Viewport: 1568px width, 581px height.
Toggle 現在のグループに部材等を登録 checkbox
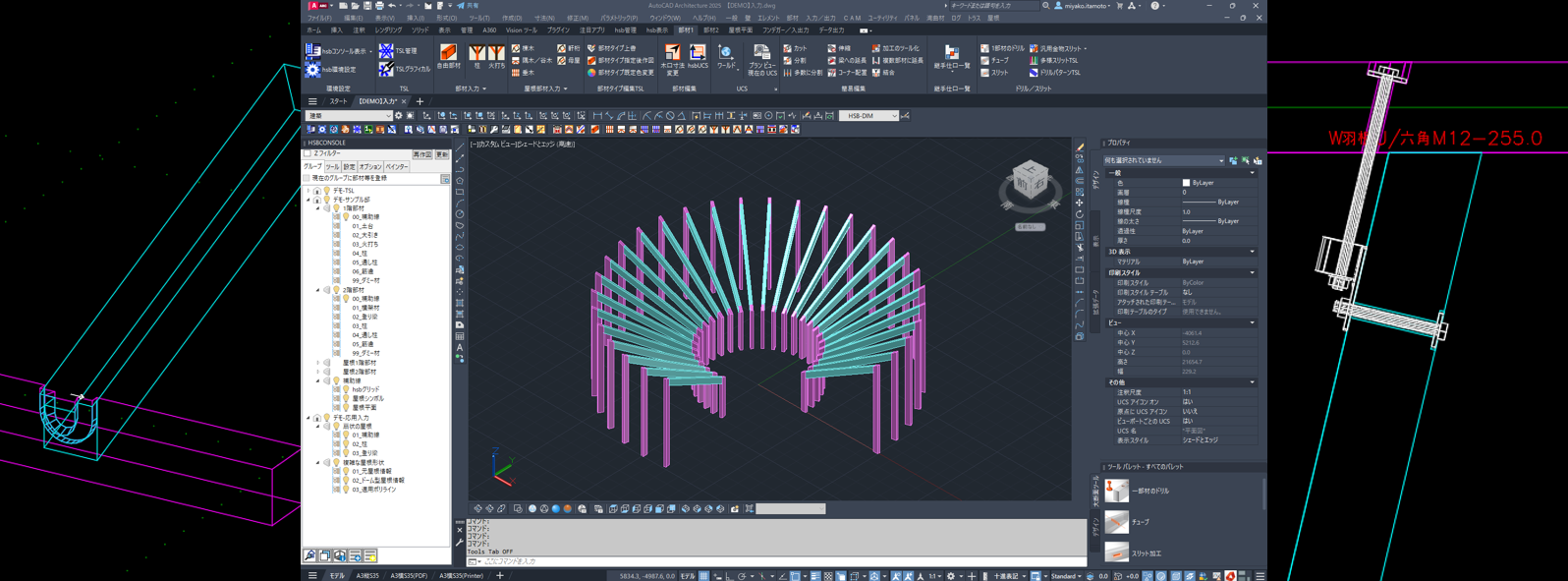[308, 179]
